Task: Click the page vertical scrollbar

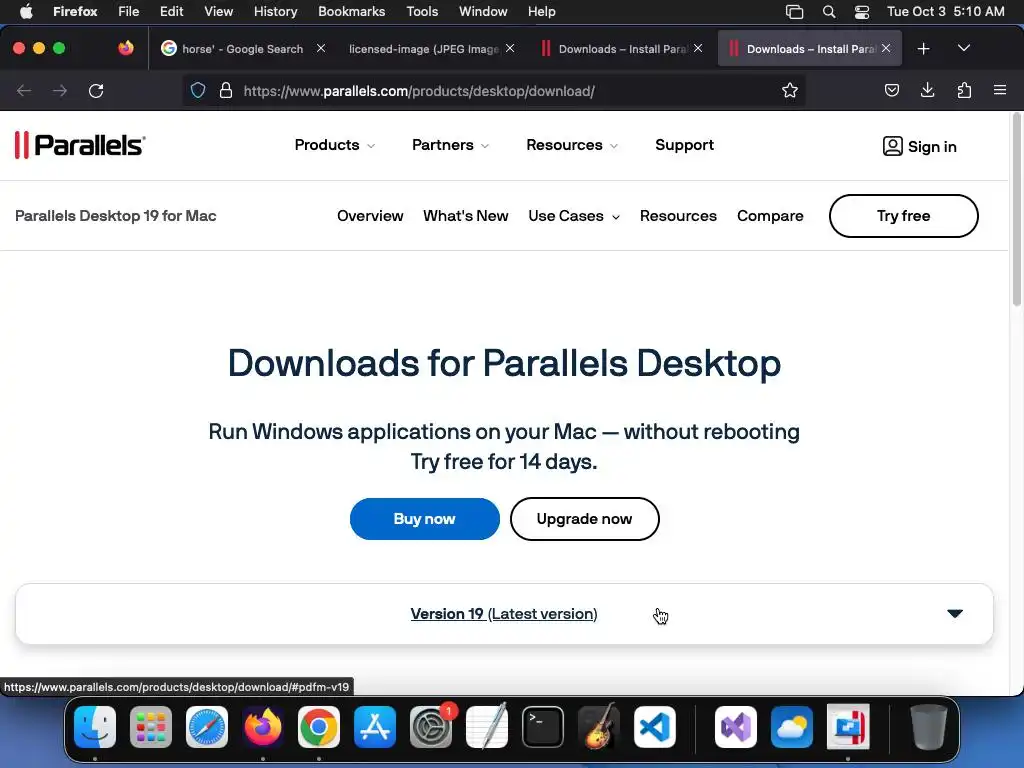Action: click(1017, 209)
